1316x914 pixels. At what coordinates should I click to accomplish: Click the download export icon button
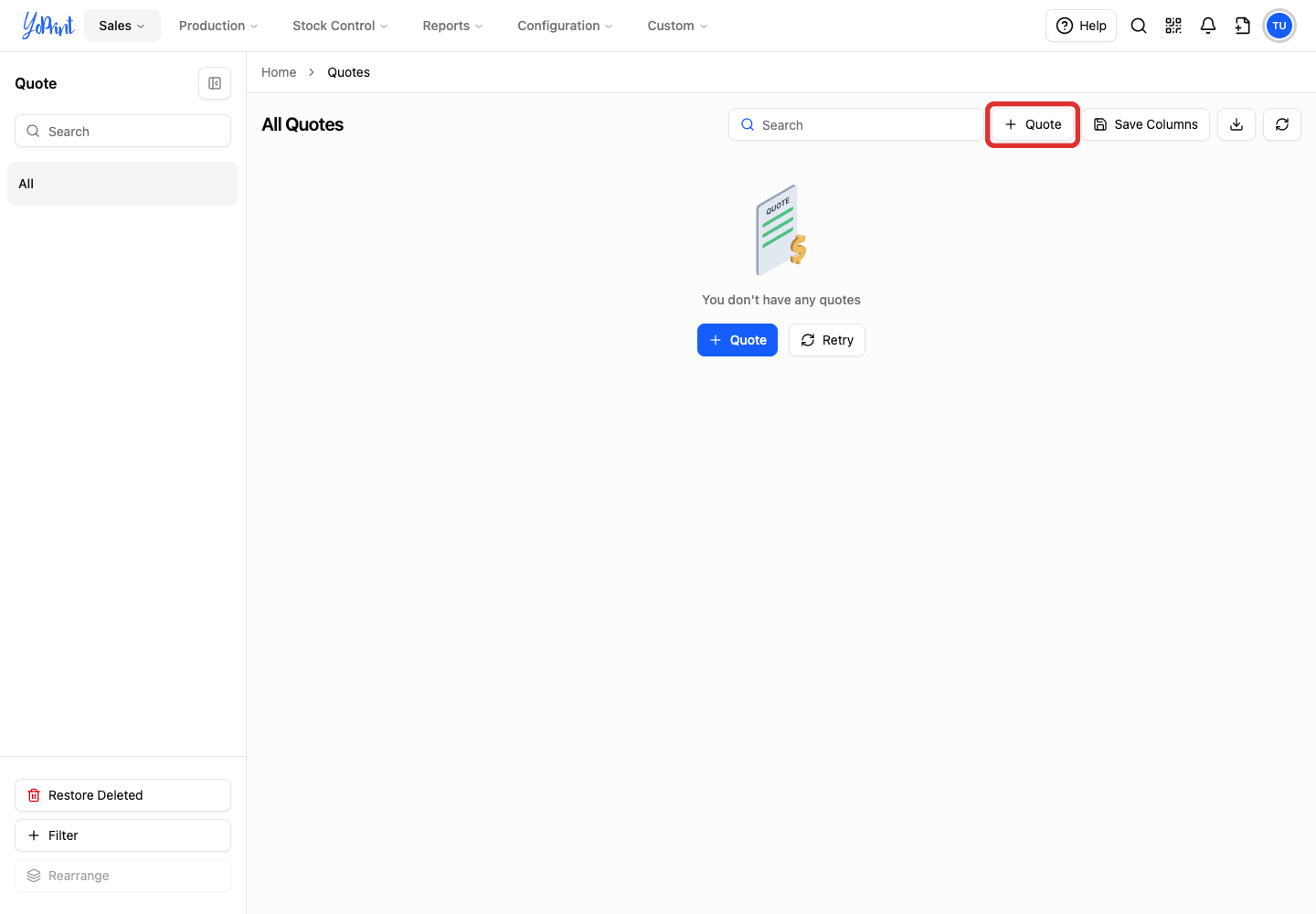tap(1236, 124)
